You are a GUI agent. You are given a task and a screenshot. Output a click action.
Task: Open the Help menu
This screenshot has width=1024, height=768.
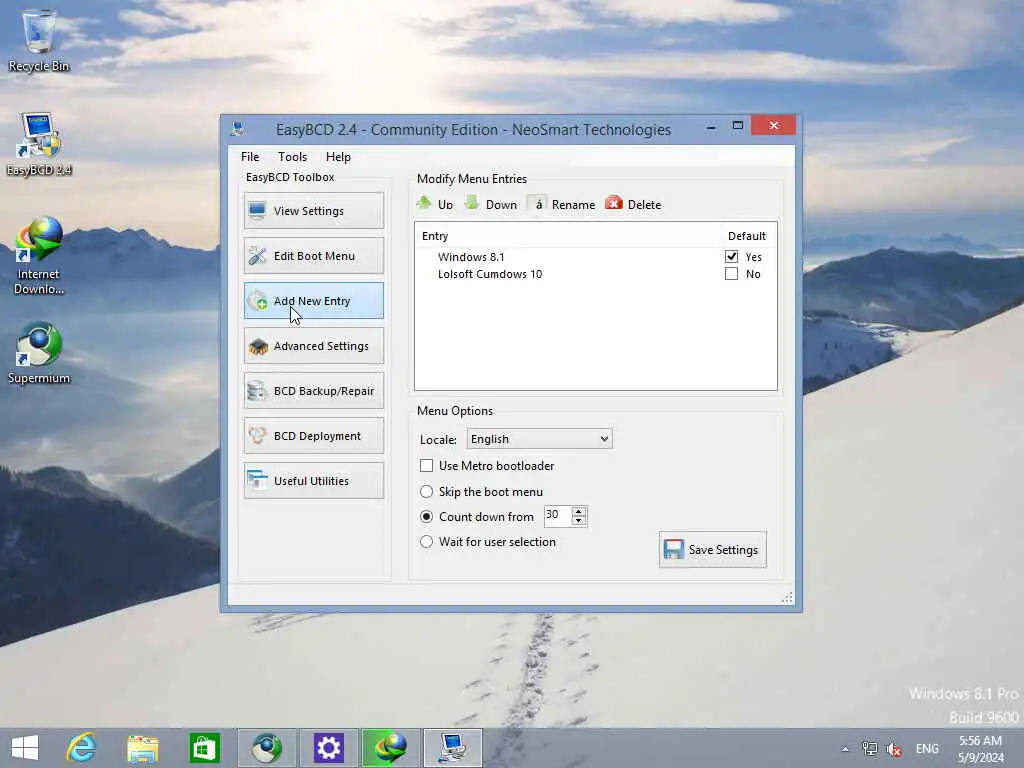pos(338,157)
